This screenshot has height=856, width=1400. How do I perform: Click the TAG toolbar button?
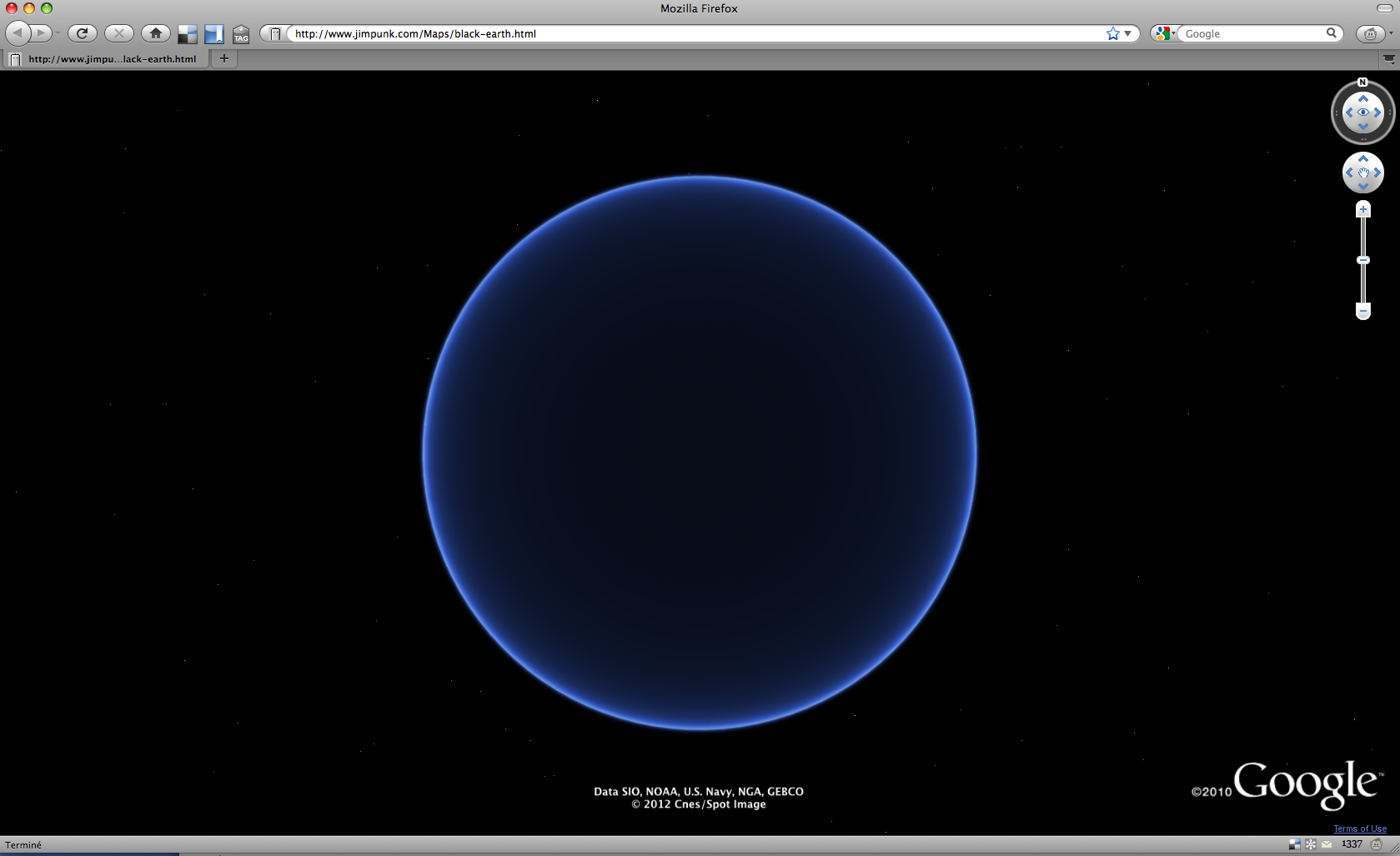pyautogui.click(x=241, y=34)
